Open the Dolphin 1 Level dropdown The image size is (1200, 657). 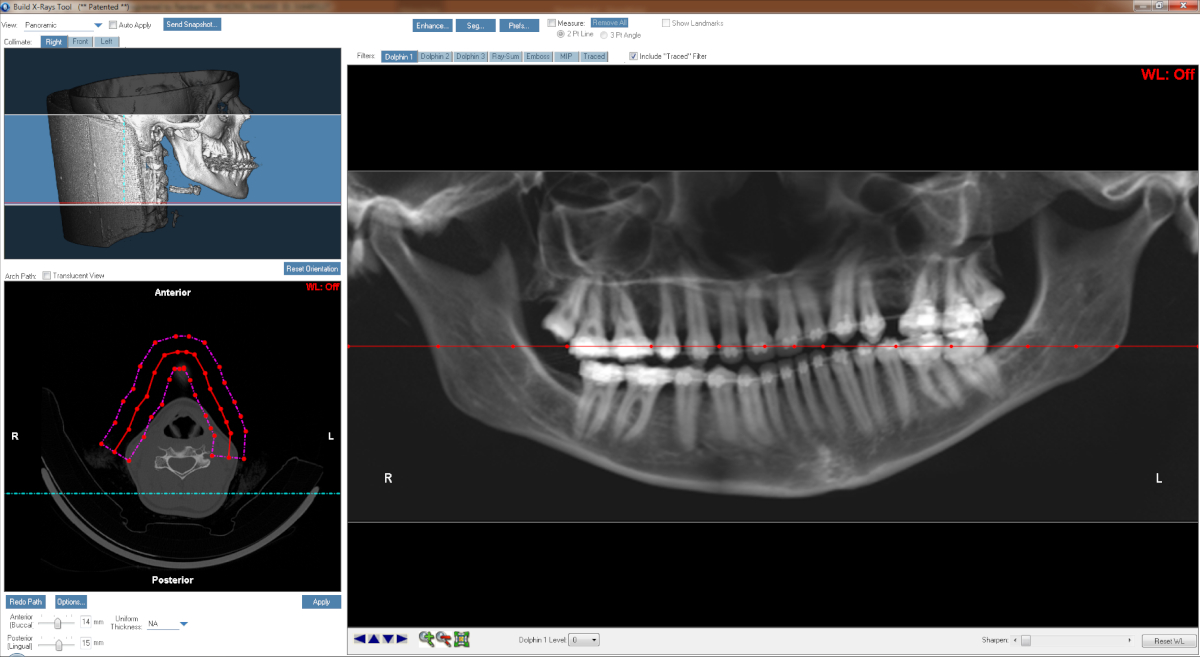[x=584, y=639]
